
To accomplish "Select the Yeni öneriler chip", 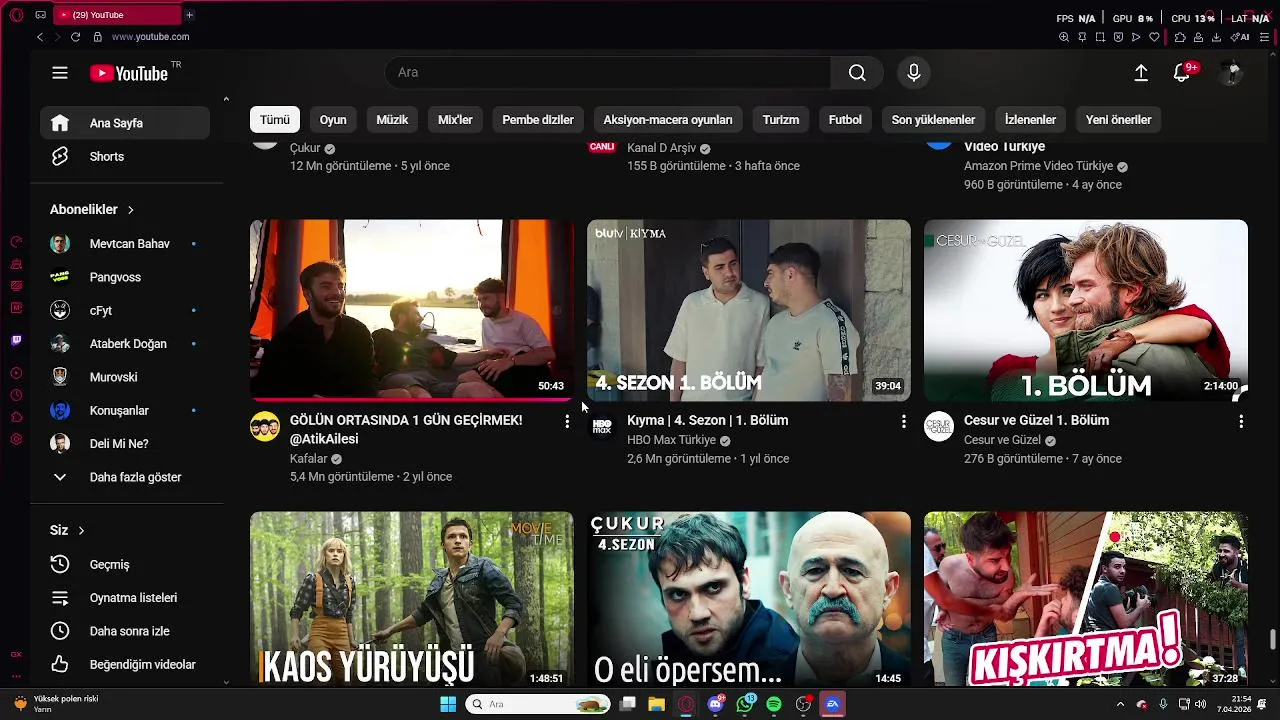I will (1118, 120).
